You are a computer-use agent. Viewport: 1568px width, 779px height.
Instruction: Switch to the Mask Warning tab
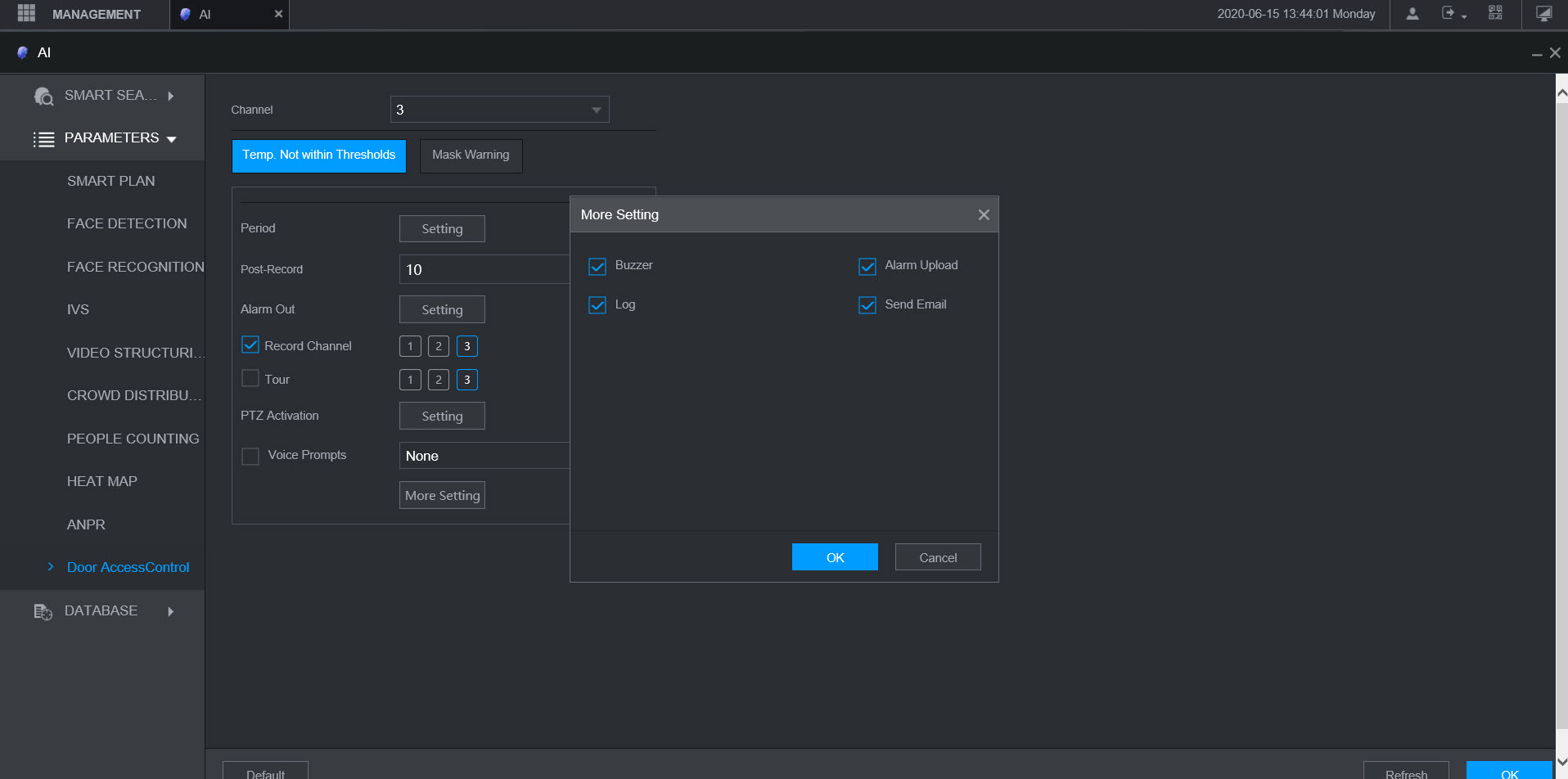471,155
